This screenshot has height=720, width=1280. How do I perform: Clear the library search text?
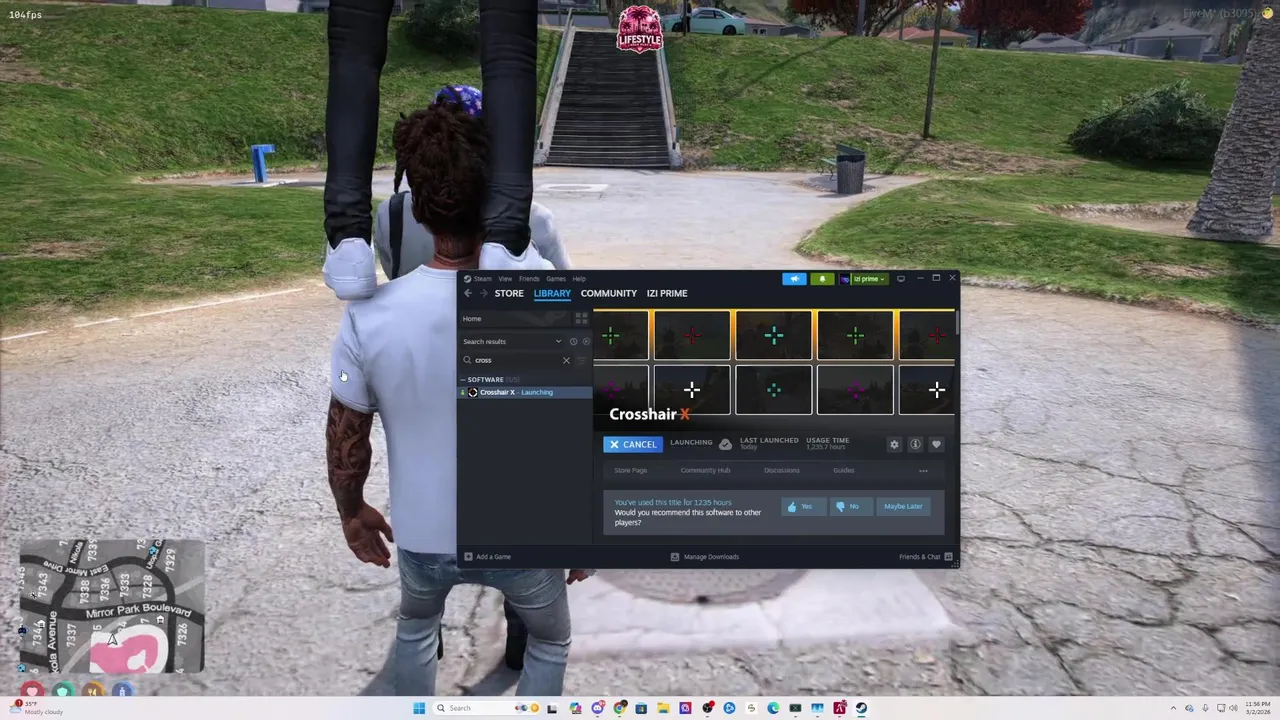566,360
